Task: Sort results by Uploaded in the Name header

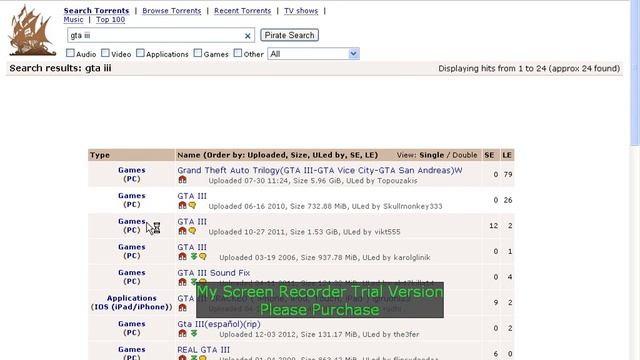Action: click(x=266, y=155)
